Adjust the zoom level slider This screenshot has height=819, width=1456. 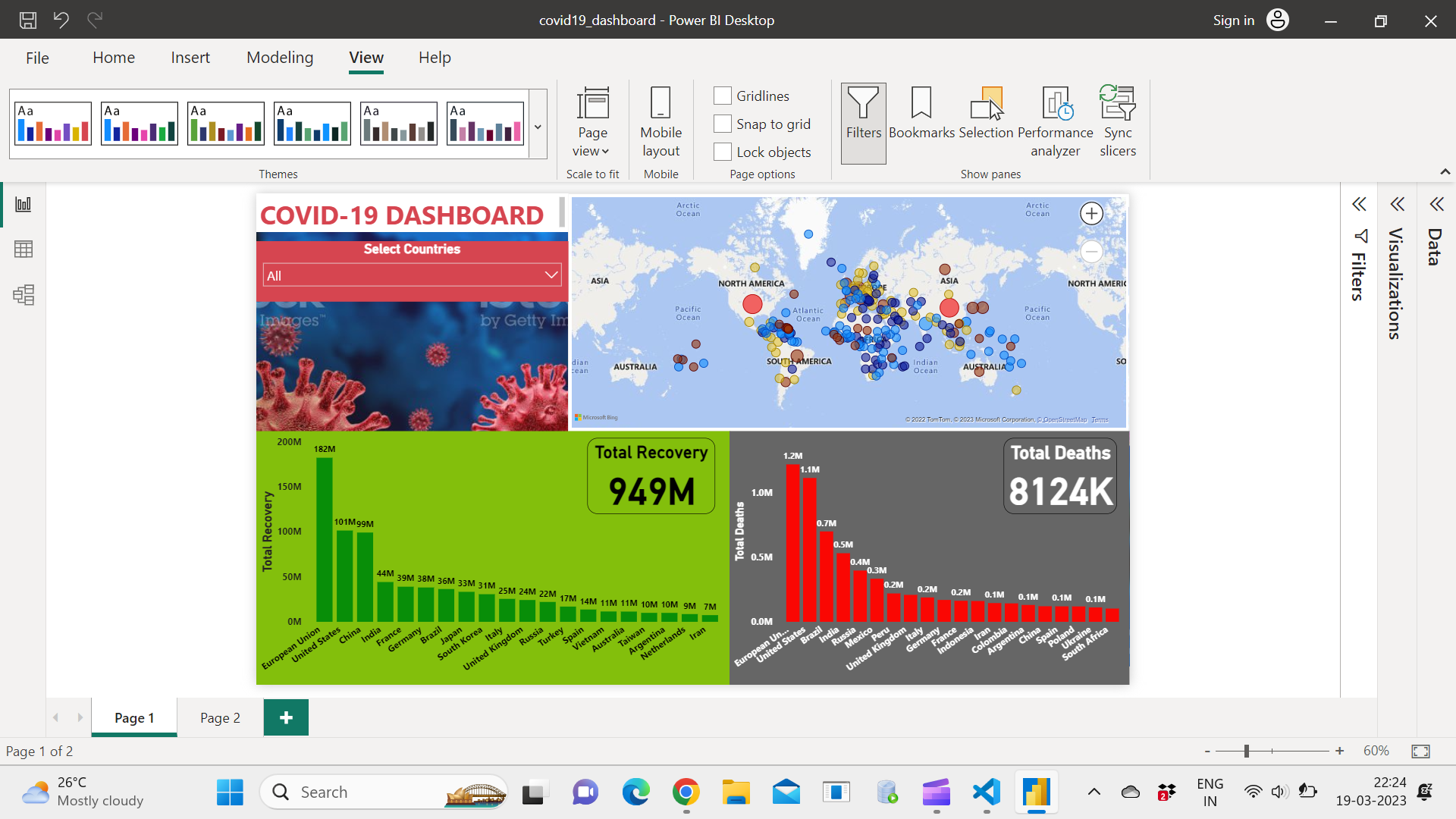pyautogui.click(x=1246, y=751)
